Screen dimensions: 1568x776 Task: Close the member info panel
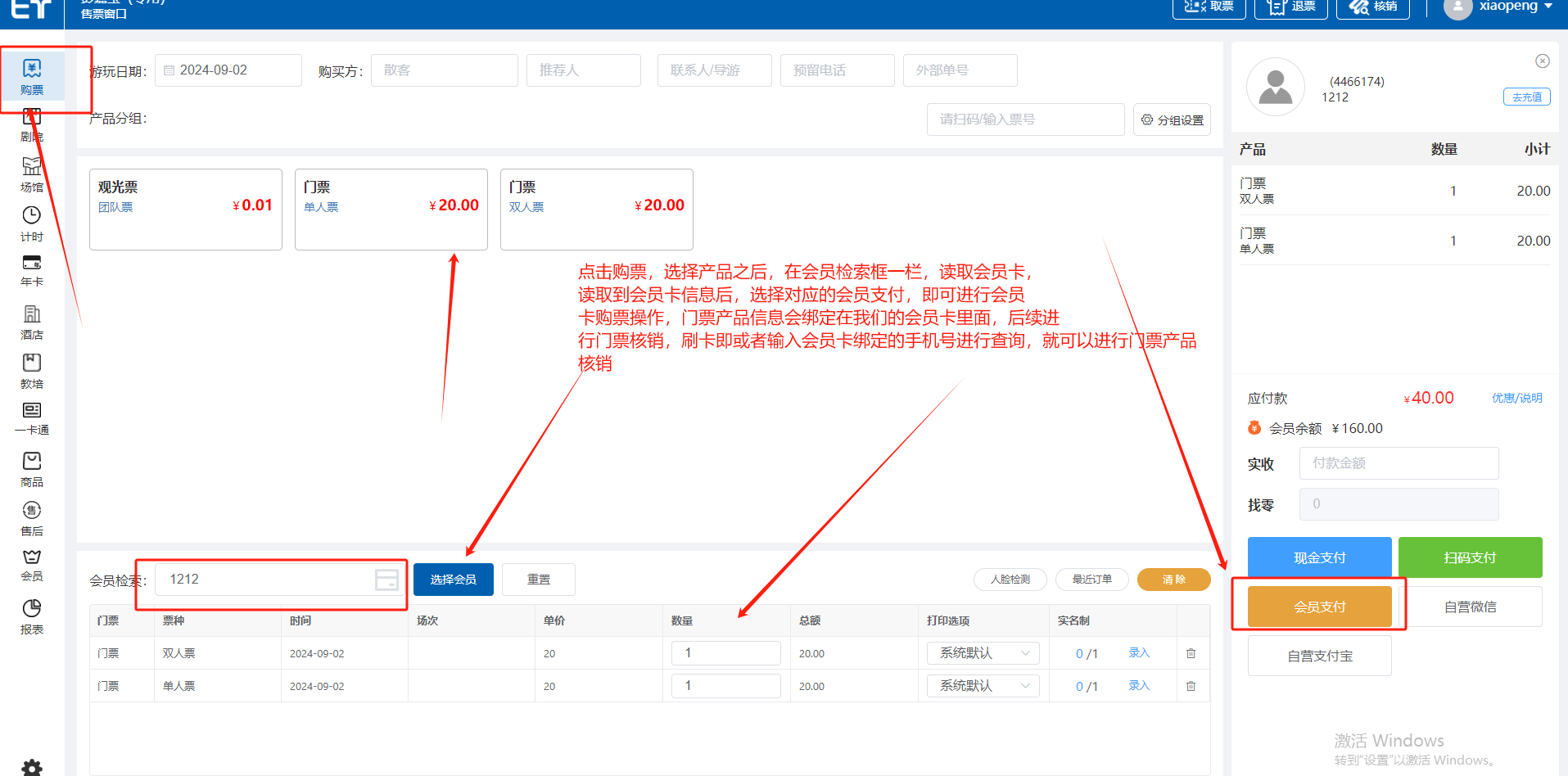(1542, 61)
